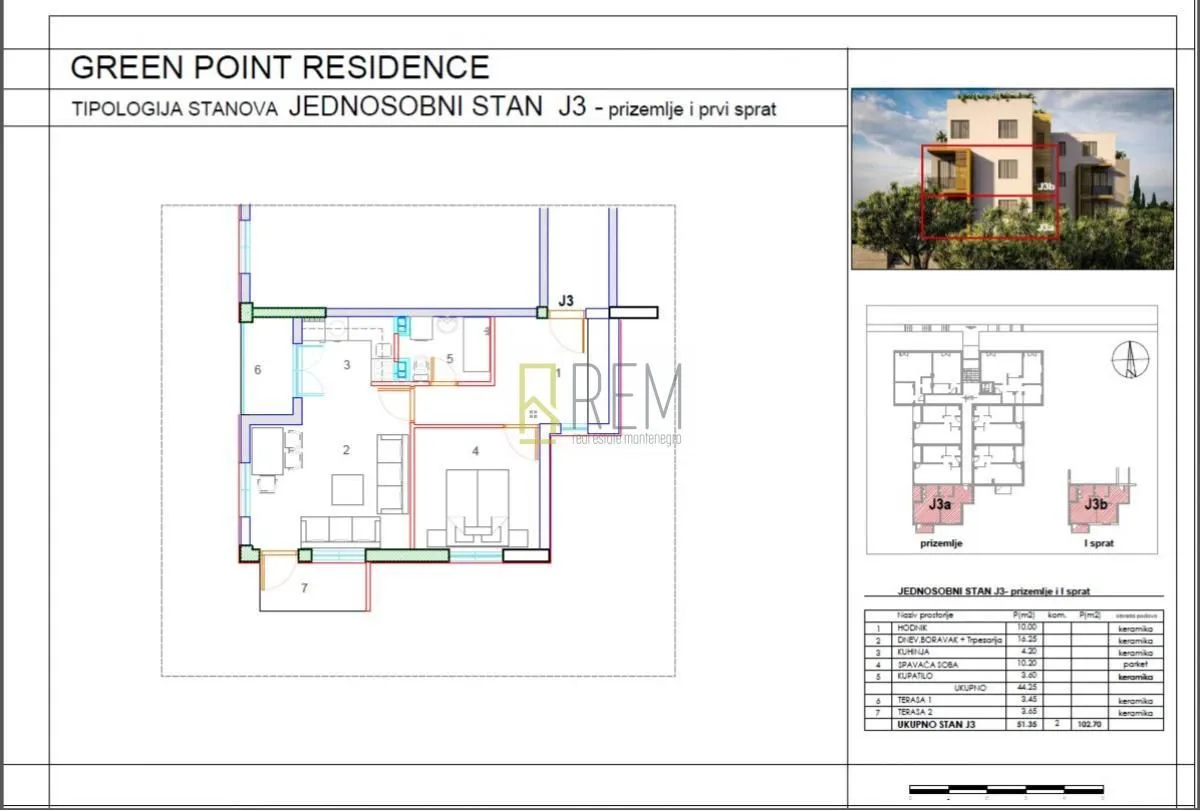Click the 'UKUPNO' subtotal label

tap(970, 688)
